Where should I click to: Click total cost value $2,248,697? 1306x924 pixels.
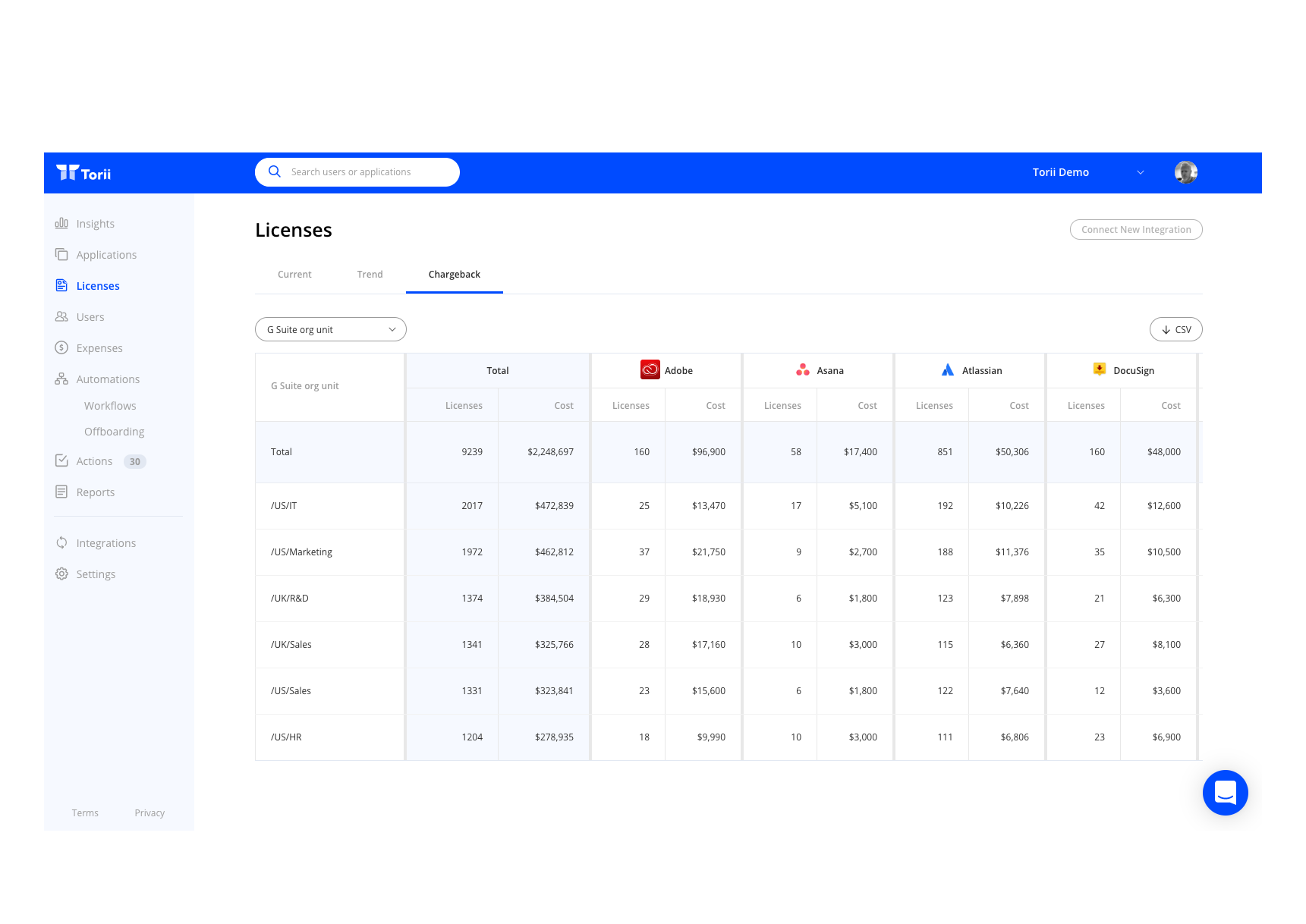click(551, 452)
